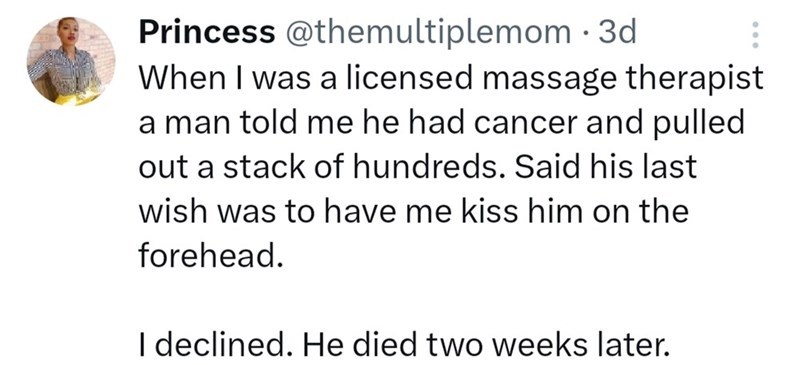The width and height of the screenshot is (800, 365).
Task: Click the word 'forehead.' in the tweet
Action: [x=211, y=256]
